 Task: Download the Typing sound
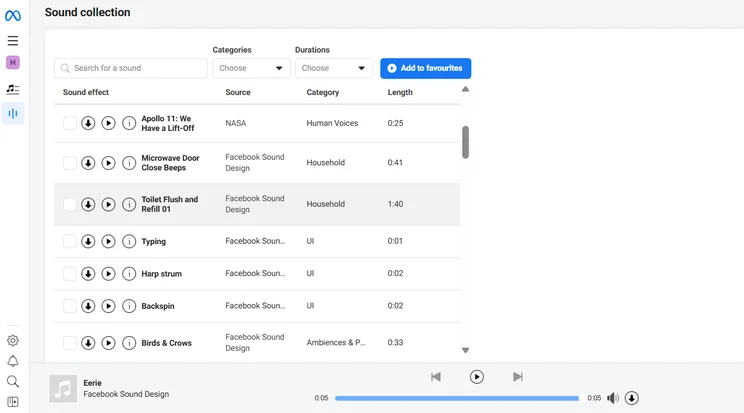(x=88, y=242)
